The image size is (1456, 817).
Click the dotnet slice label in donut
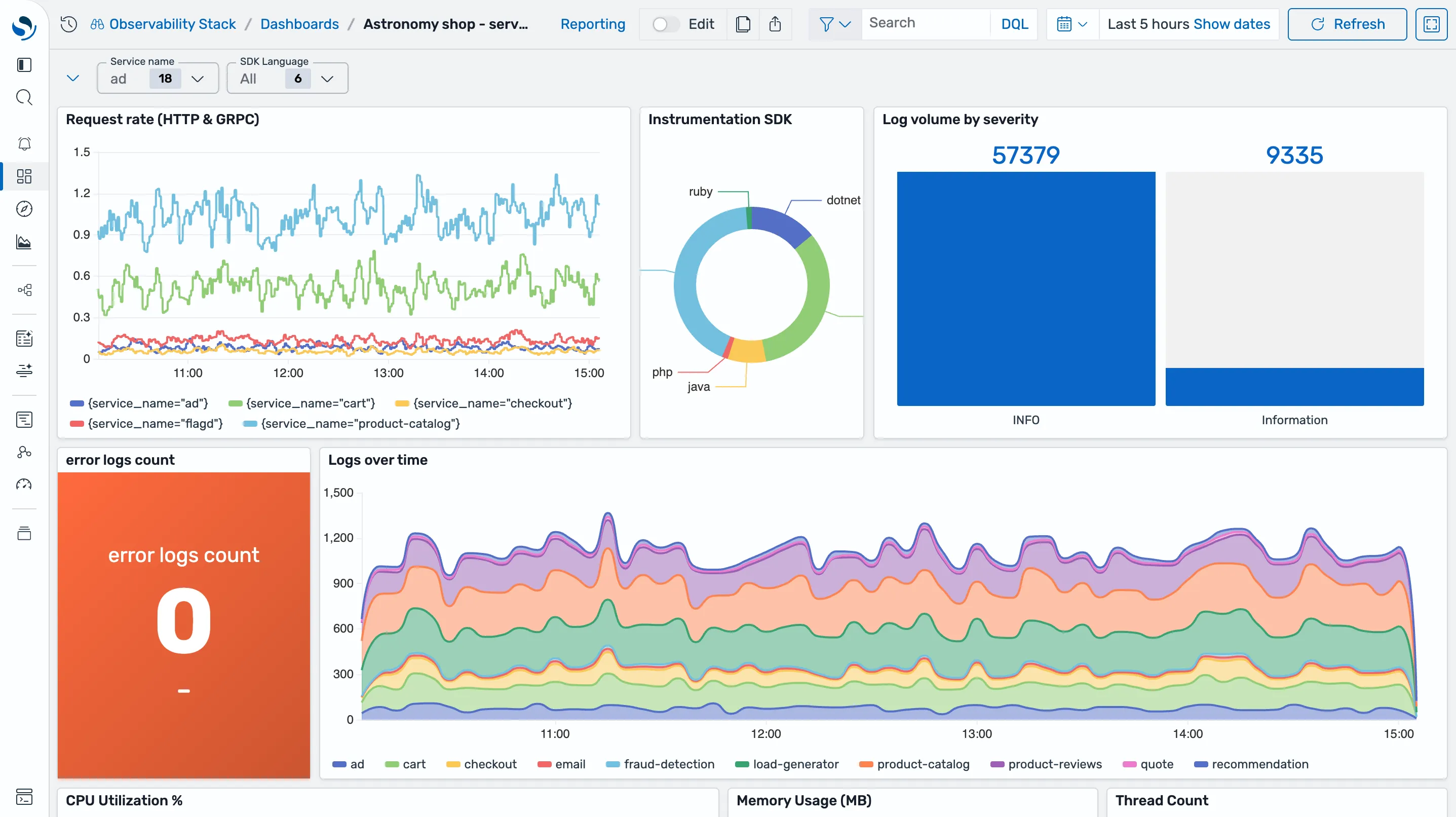click(842, 200)
